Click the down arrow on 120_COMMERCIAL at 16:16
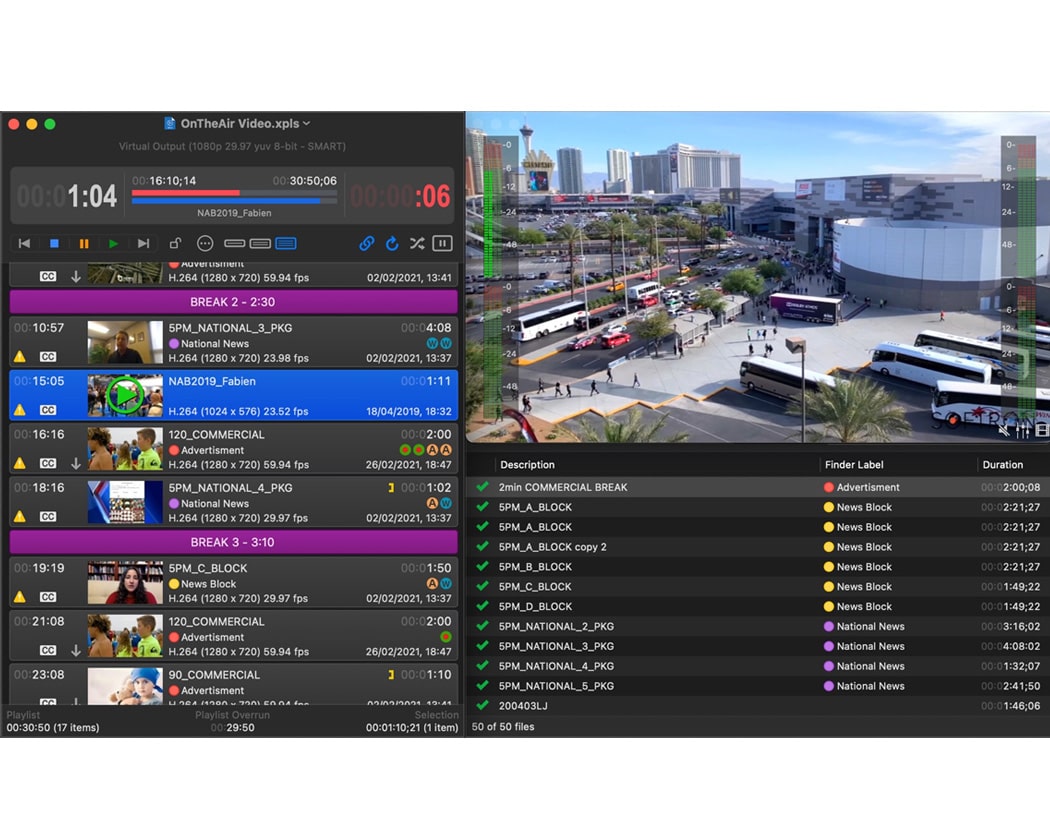This screenshot has height=840, width=1050. pyautogui.click(x=76, y=463)
